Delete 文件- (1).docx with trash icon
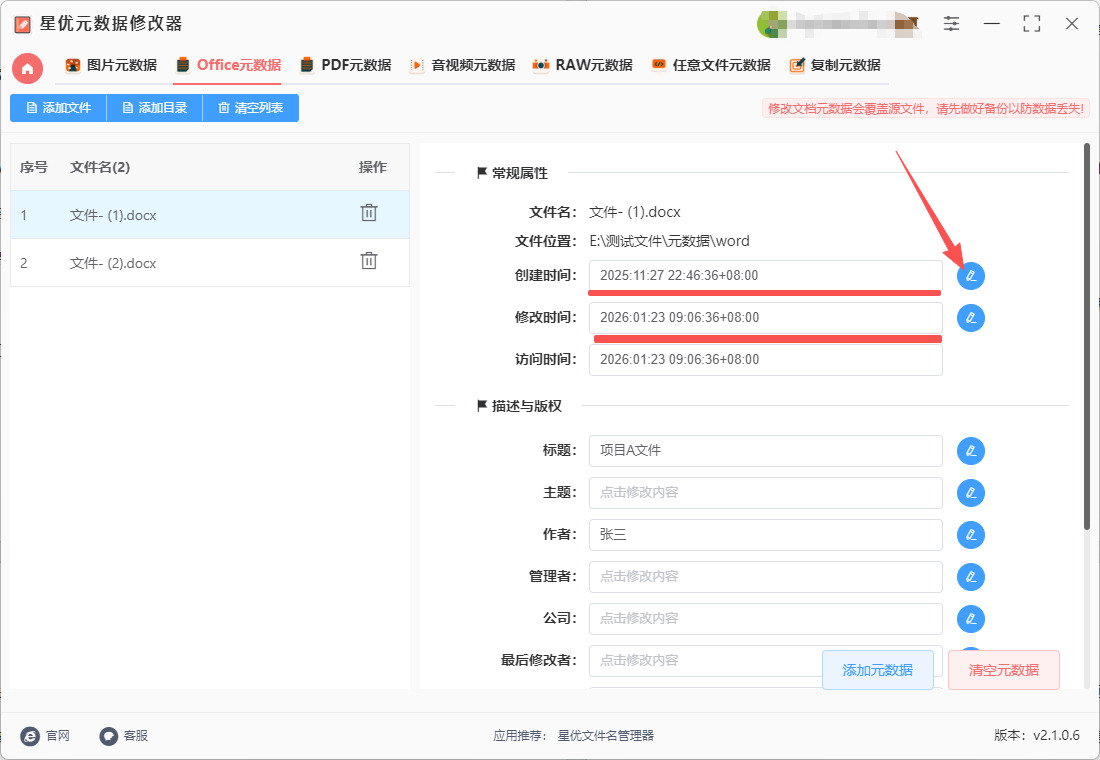 point(369,213)
